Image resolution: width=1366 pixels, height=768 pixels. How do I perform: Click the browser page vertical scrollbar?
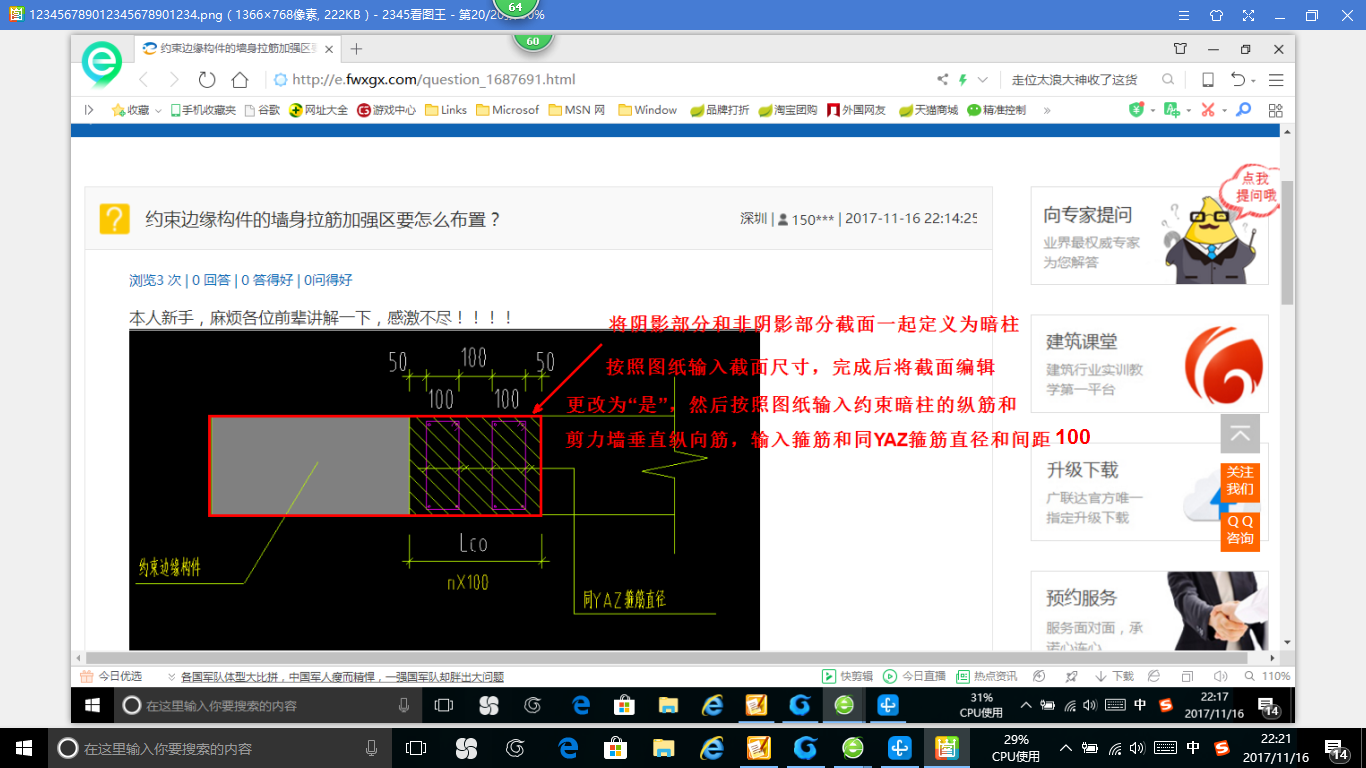1288,242
